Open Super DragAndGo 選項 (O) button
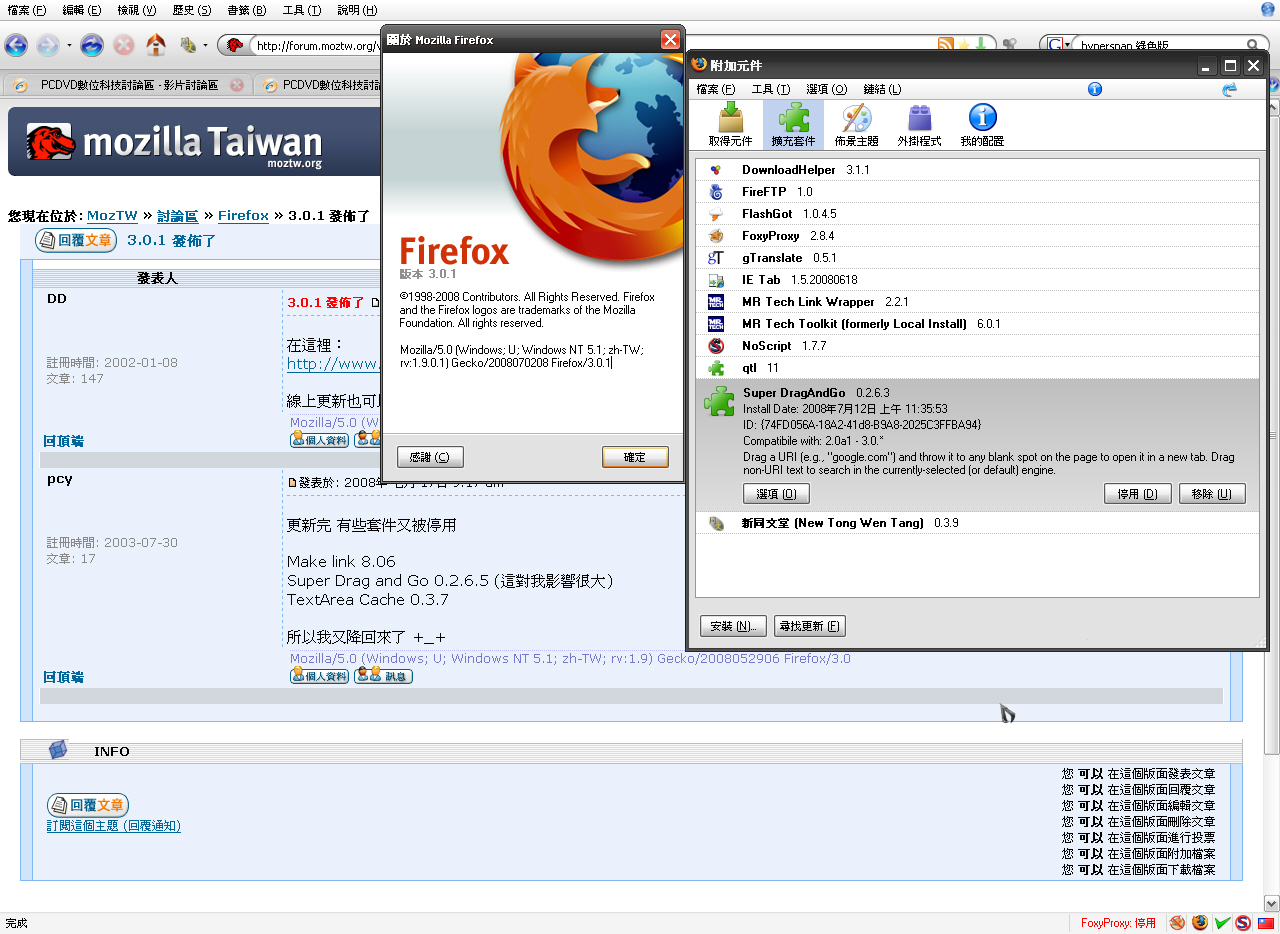 (x=776, y=494)
